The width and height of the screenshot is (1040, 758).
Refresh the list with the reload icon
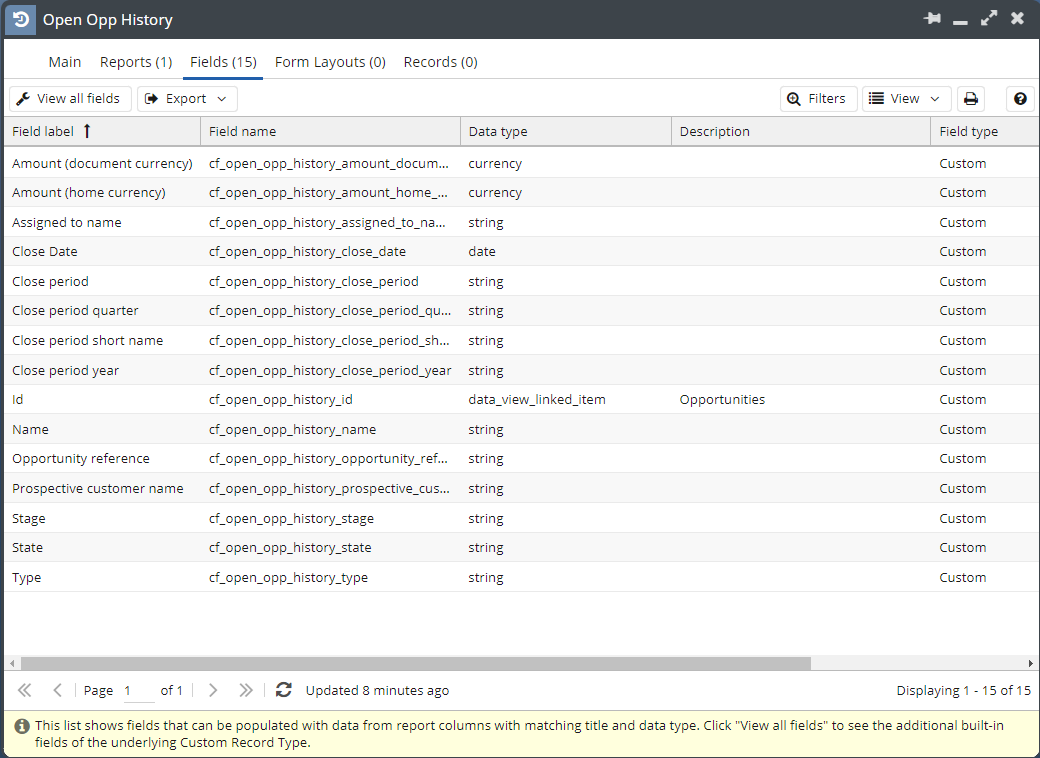coord(284,690)
